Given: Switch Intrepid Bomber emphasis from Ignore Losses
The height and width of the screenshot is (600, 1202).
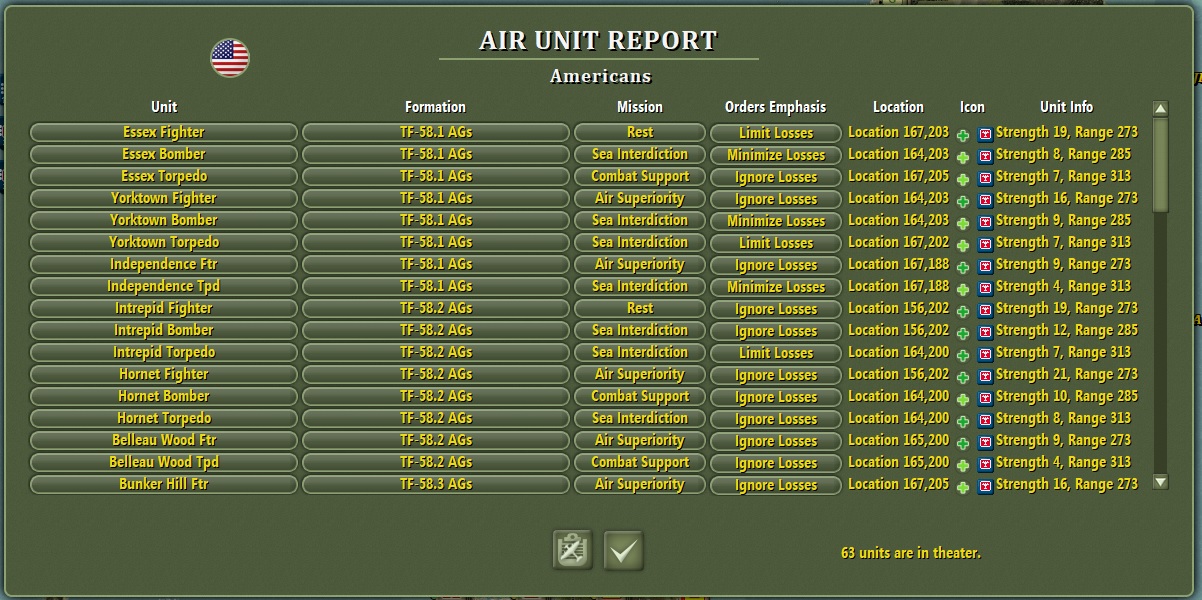Looking at the screenshot, I should (775, 330).
